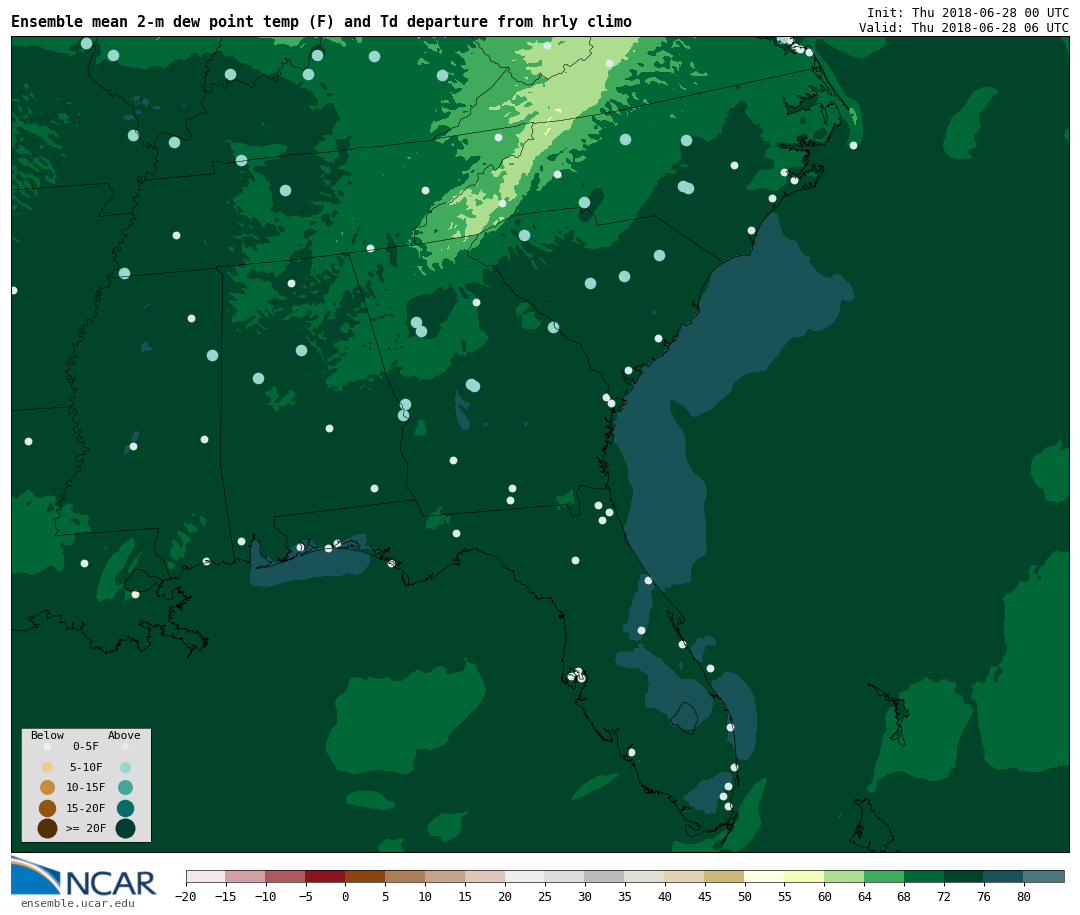The width and height of the screenshot is (1080, 915).
Task: Select the brown 0 to 5 color swatch
Action: point(365,876)
